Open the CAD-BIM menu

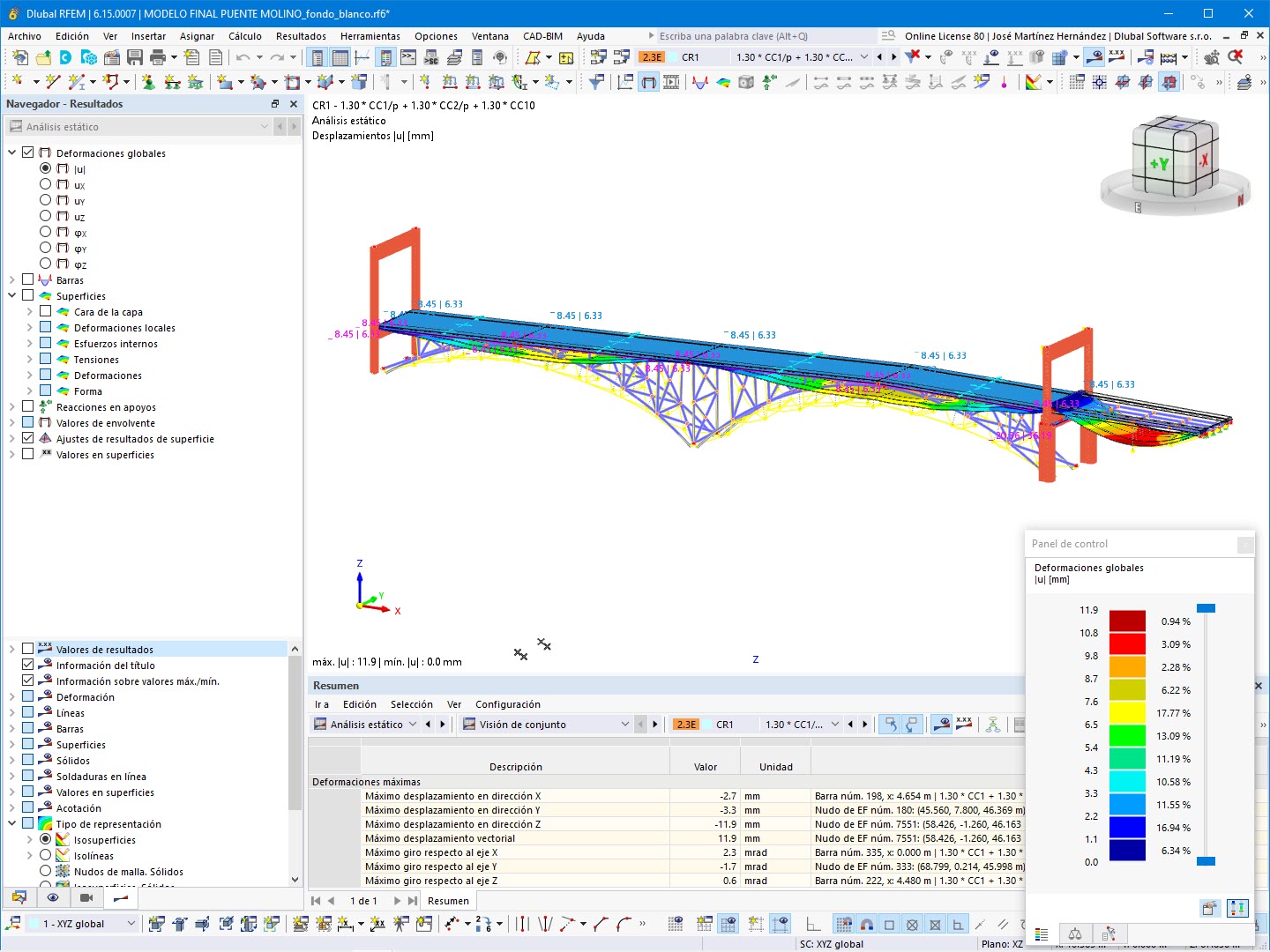(542, 36)
